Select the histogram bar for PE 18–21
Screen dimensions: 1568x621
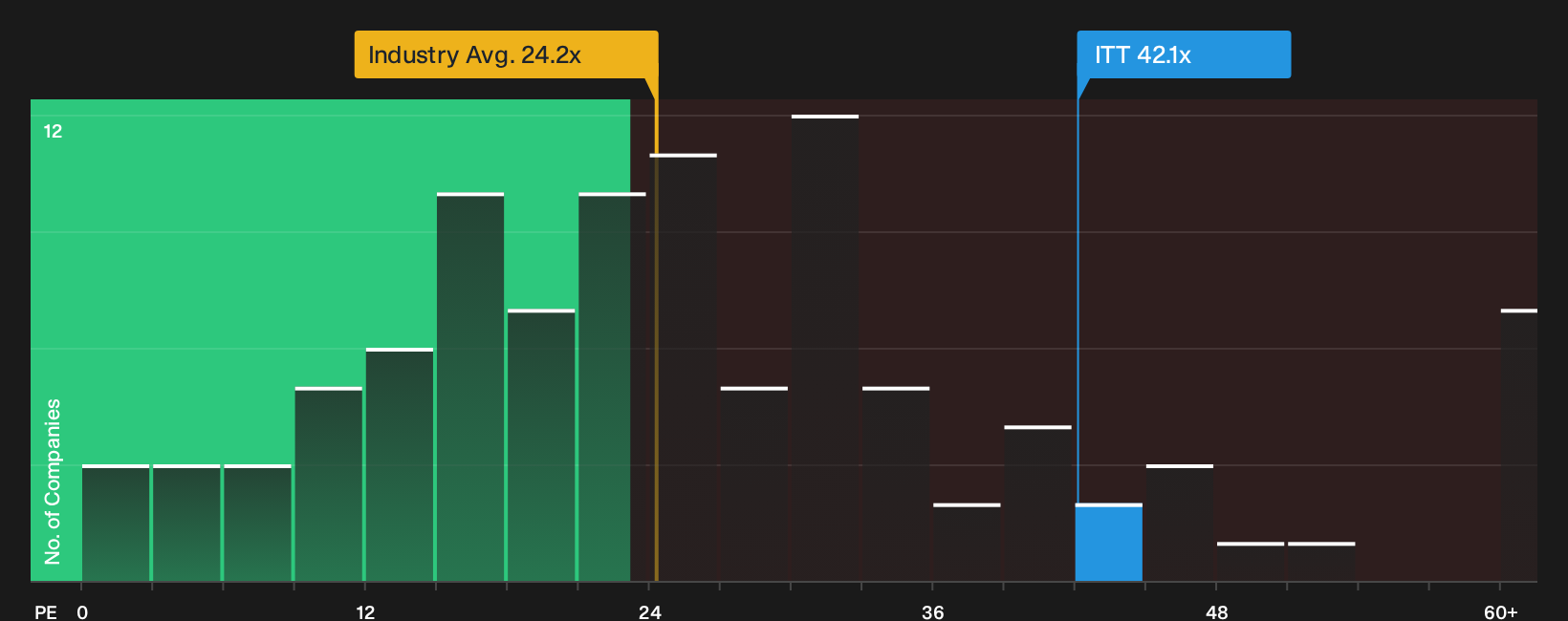[541, 445]
